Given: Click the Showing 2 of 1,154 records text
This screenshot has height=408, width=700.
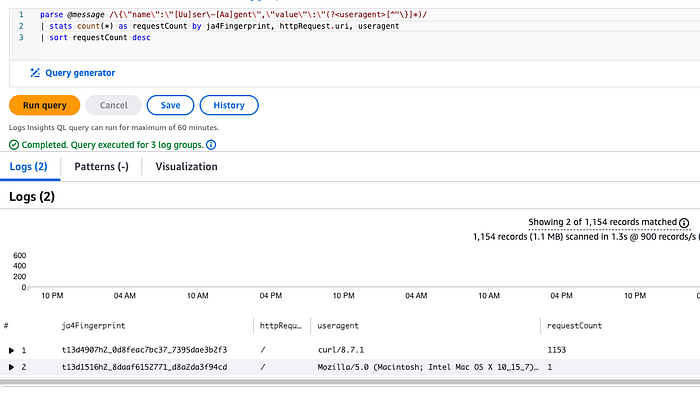Looking at the screenshot, I should pyautogui.click(x=603, y=222).
